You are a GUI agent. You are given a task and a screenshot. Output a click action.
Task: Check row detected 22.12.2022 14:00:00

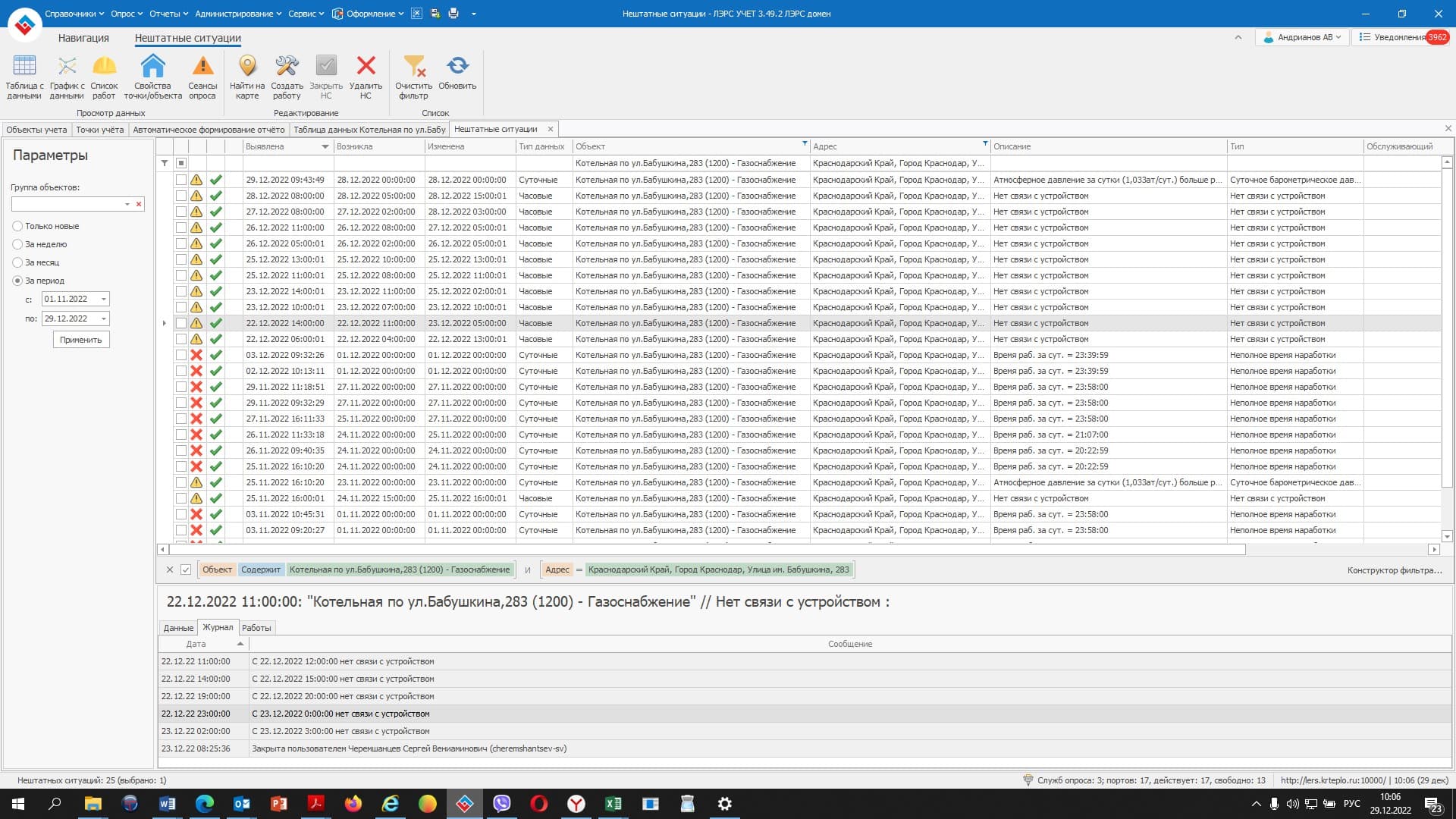coord(180,323)
